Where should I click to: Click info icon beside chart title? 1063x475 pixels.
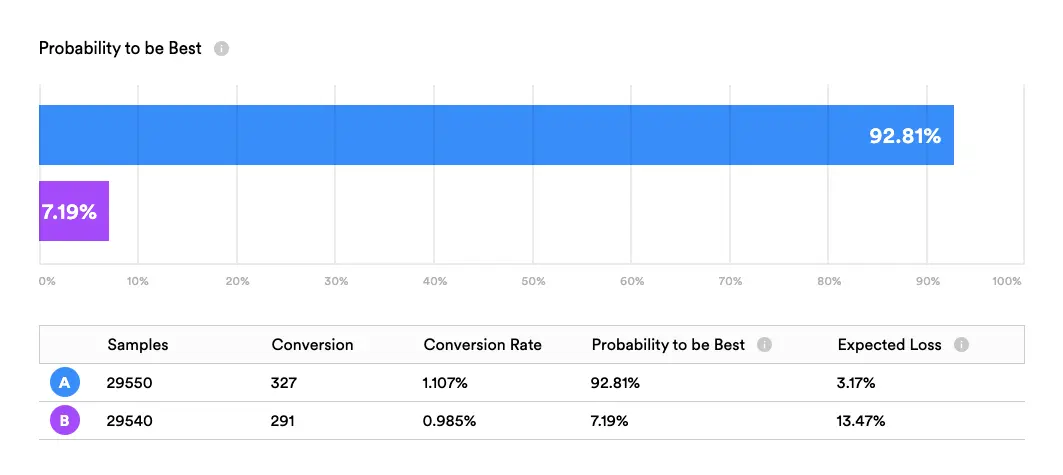click(x=221, y=49)
